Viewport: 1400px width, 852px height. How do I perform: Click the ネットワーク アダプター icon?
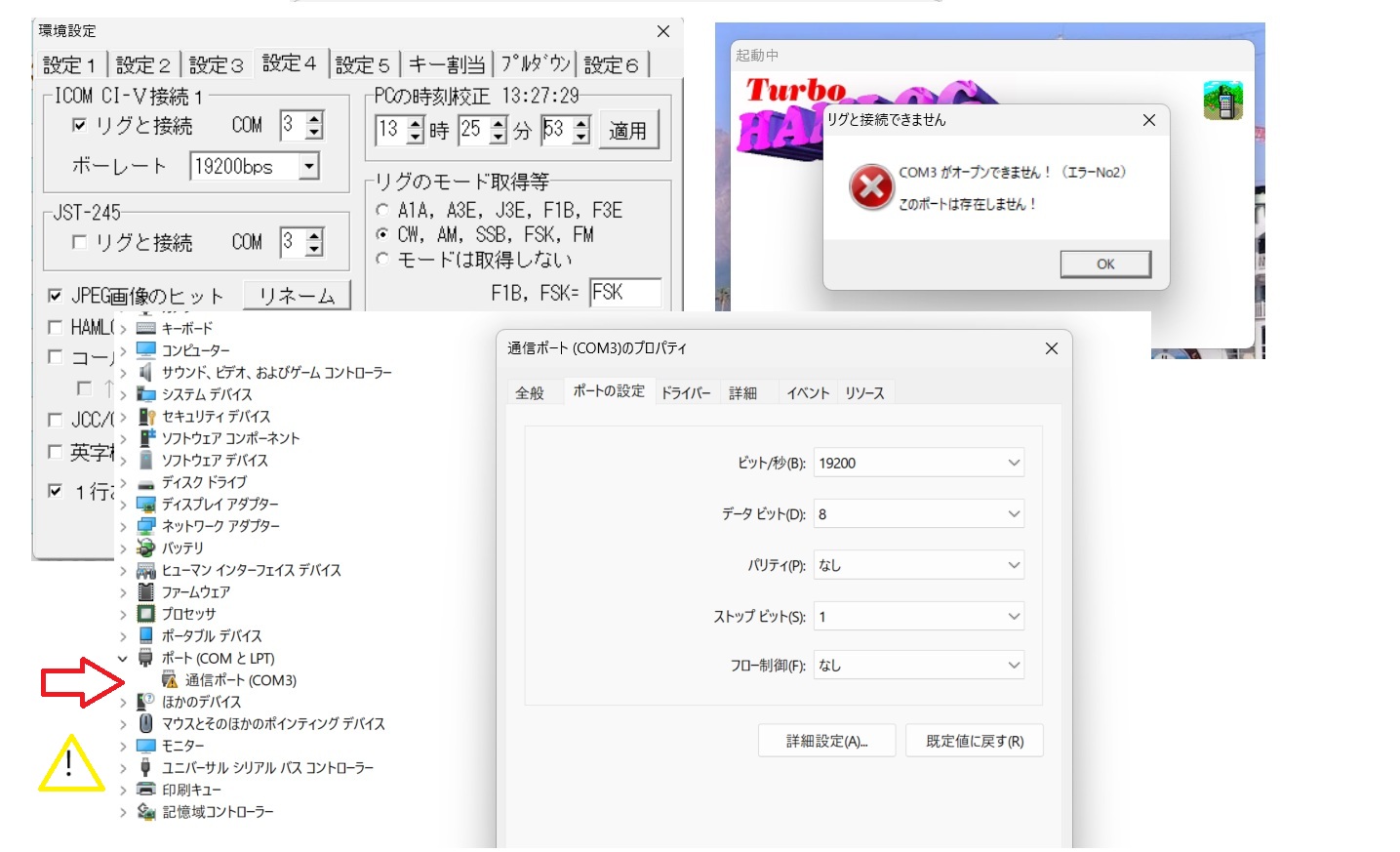pyautogui.click(x=146, y=526)
